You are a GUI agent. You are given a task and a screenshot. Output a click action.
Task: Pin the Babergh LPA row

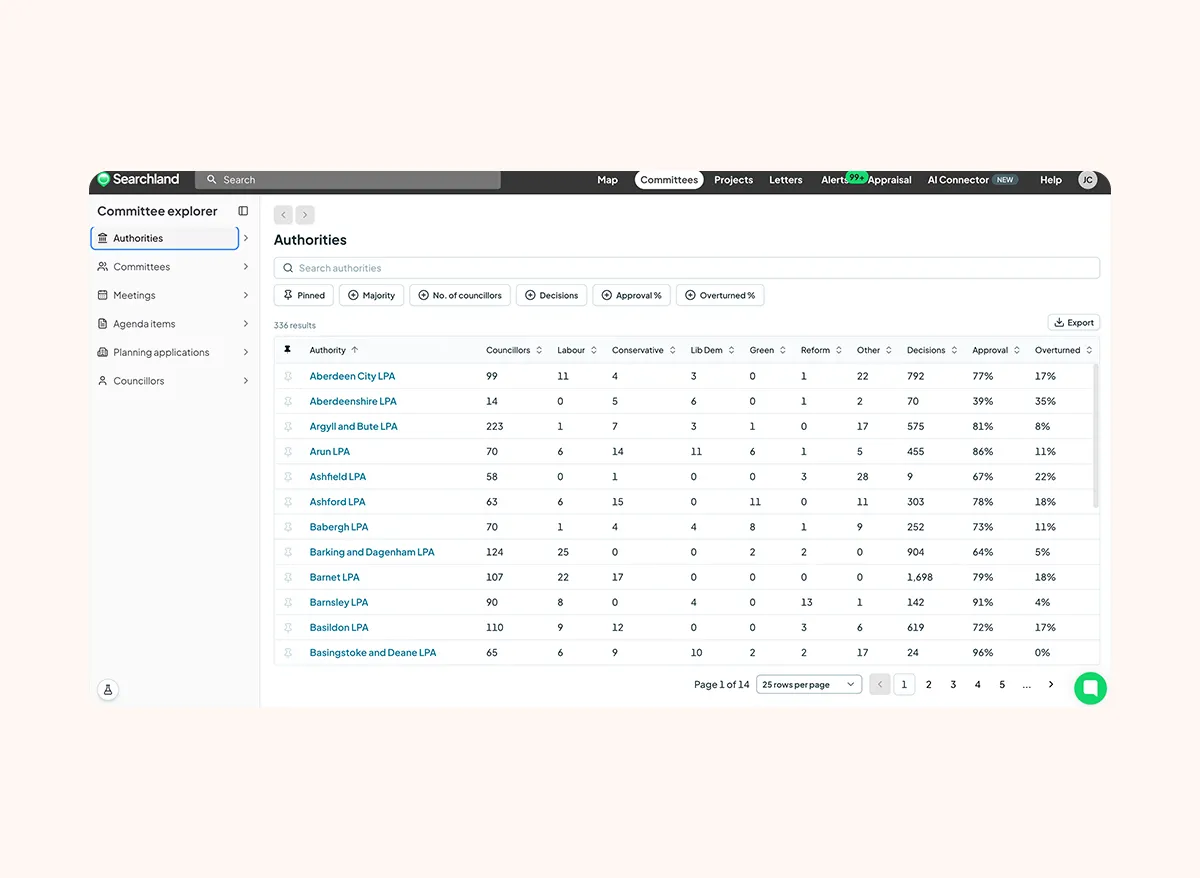point(288,527)
